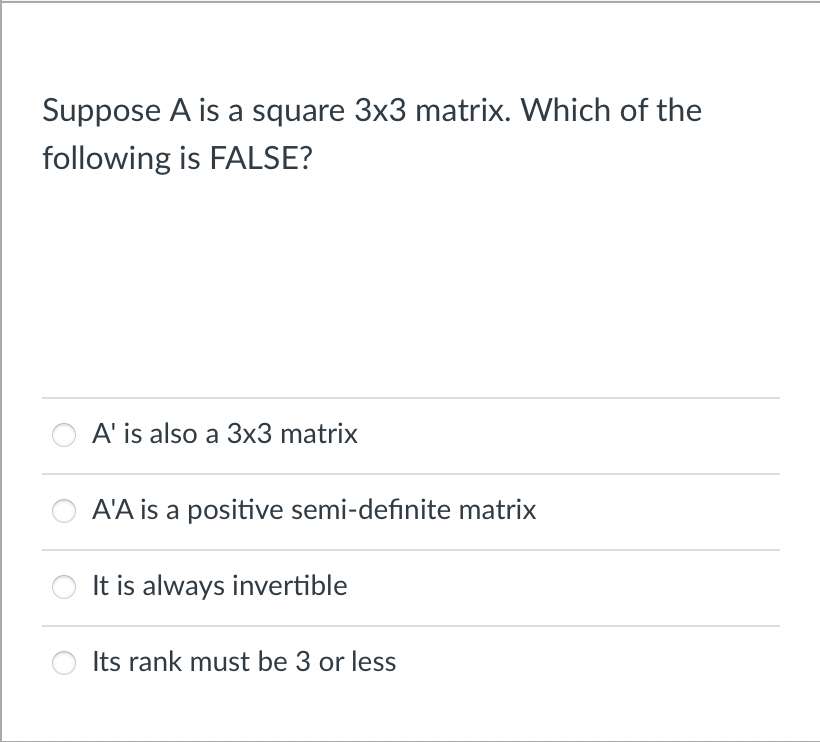Pick the "Its rank must be 3 or less" radio button
The height and width of the screenshot is (742, 820).
coord(64,663)
